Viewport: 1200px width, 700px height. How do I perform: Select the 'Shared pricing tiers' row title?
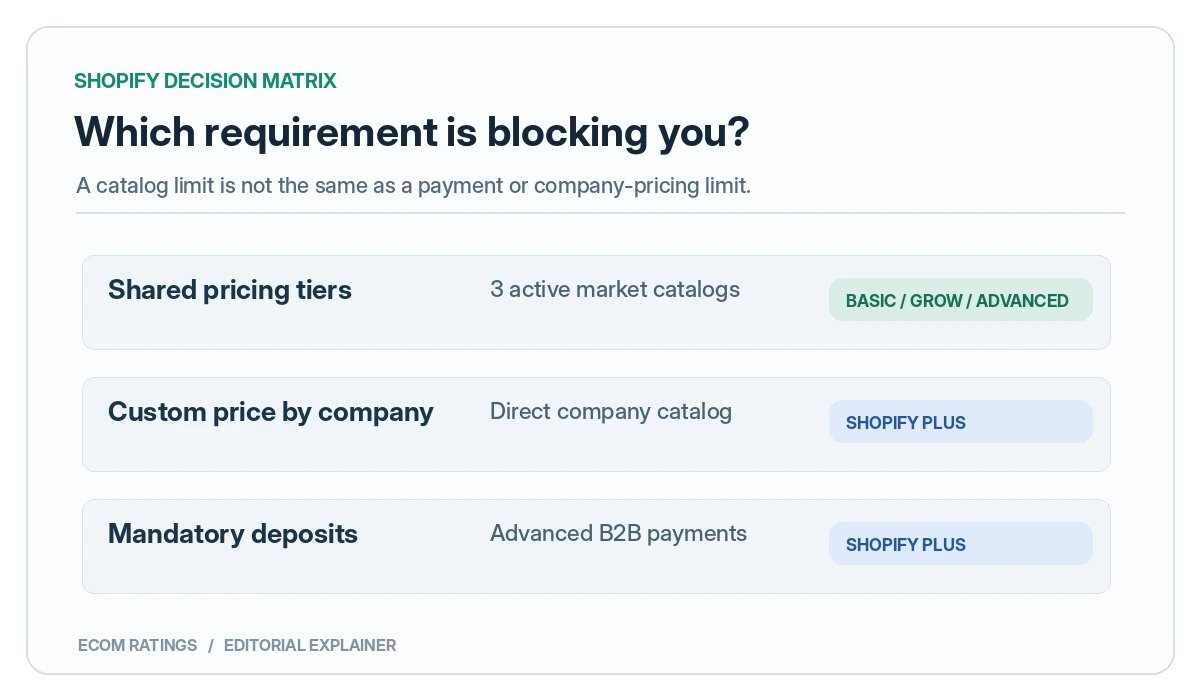pos(230,290)
